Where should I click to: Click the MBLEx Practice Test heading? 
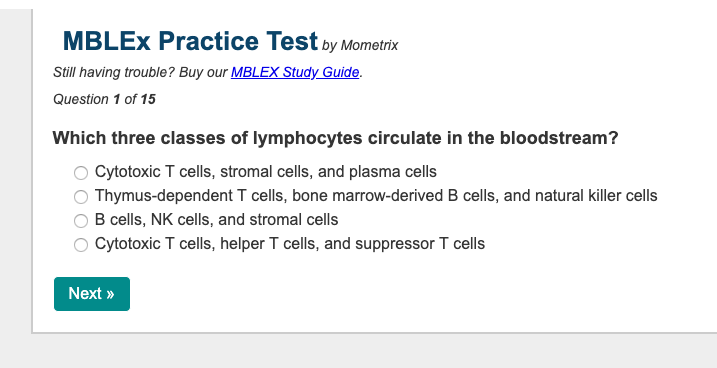(190, 41)
